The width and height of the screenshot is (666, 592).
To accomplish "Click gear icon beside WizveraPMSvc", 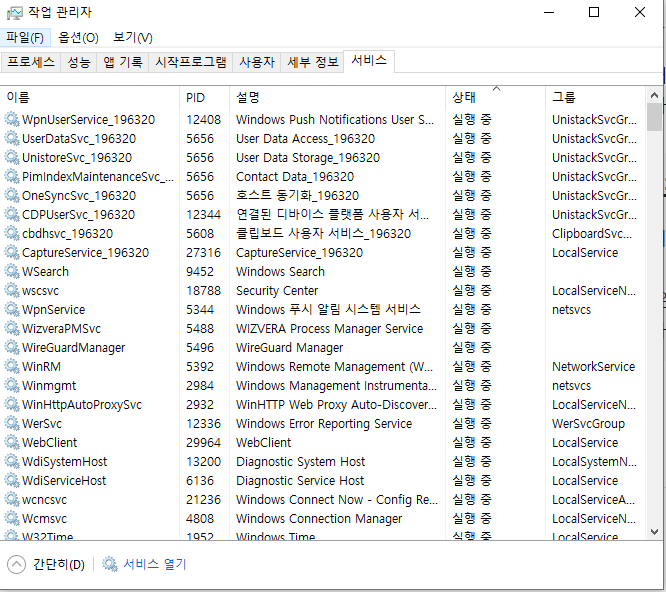I will [x=12, y=328].
